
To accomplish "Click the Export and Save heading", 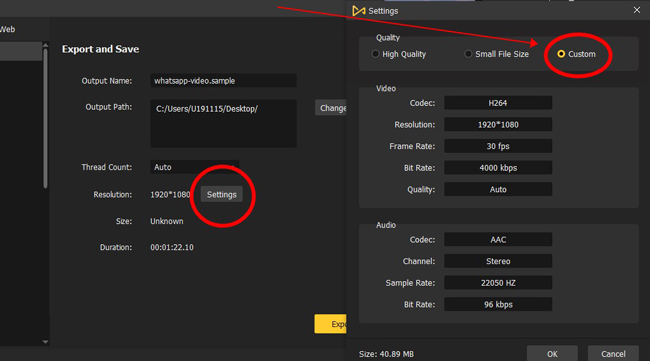I will 100,49.
